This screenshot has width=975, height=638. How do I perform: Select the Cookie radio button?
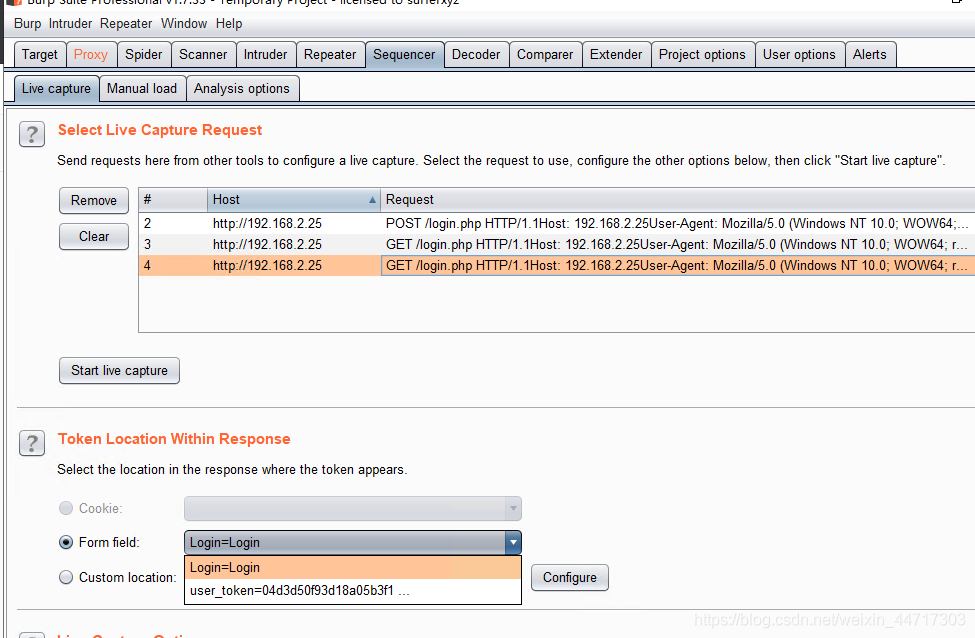click(x=66, y=508)
